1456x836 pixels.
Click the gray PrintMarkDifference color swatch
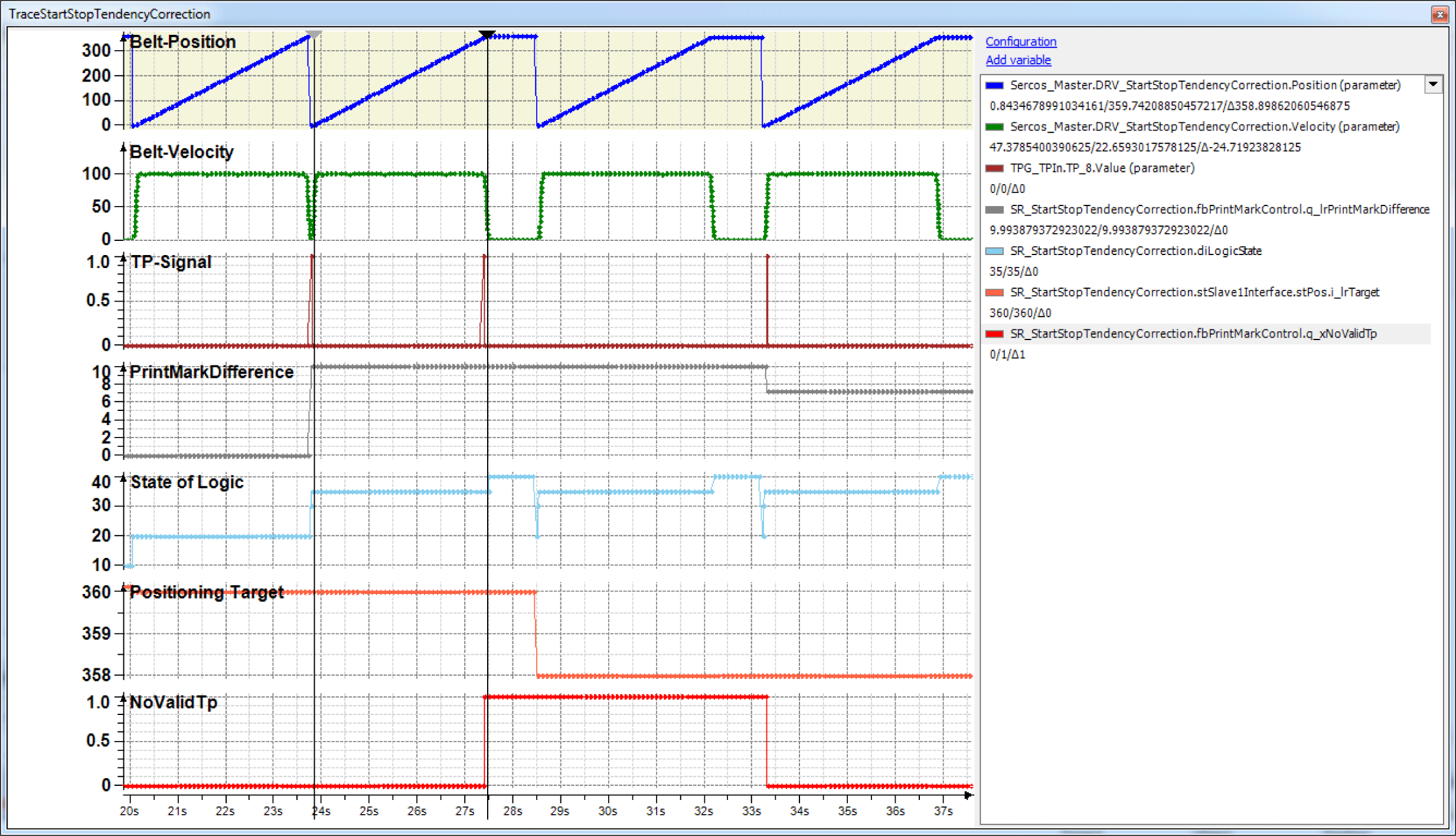pyautogui.click(x=994, y=210)
